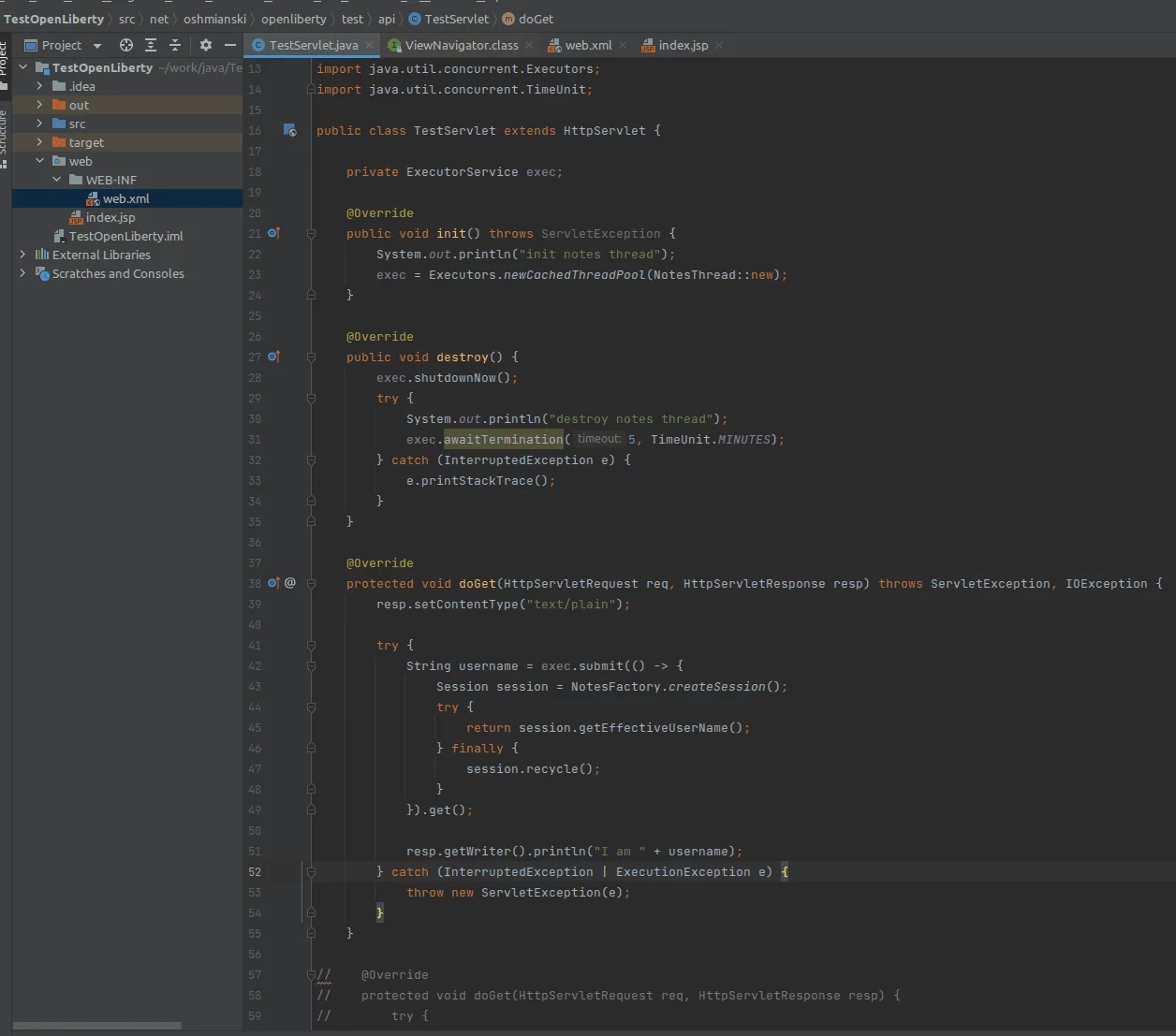Toggle code fold at doGet try block
Viewport: 1176px width, 1036px height.
coord(311,645)
